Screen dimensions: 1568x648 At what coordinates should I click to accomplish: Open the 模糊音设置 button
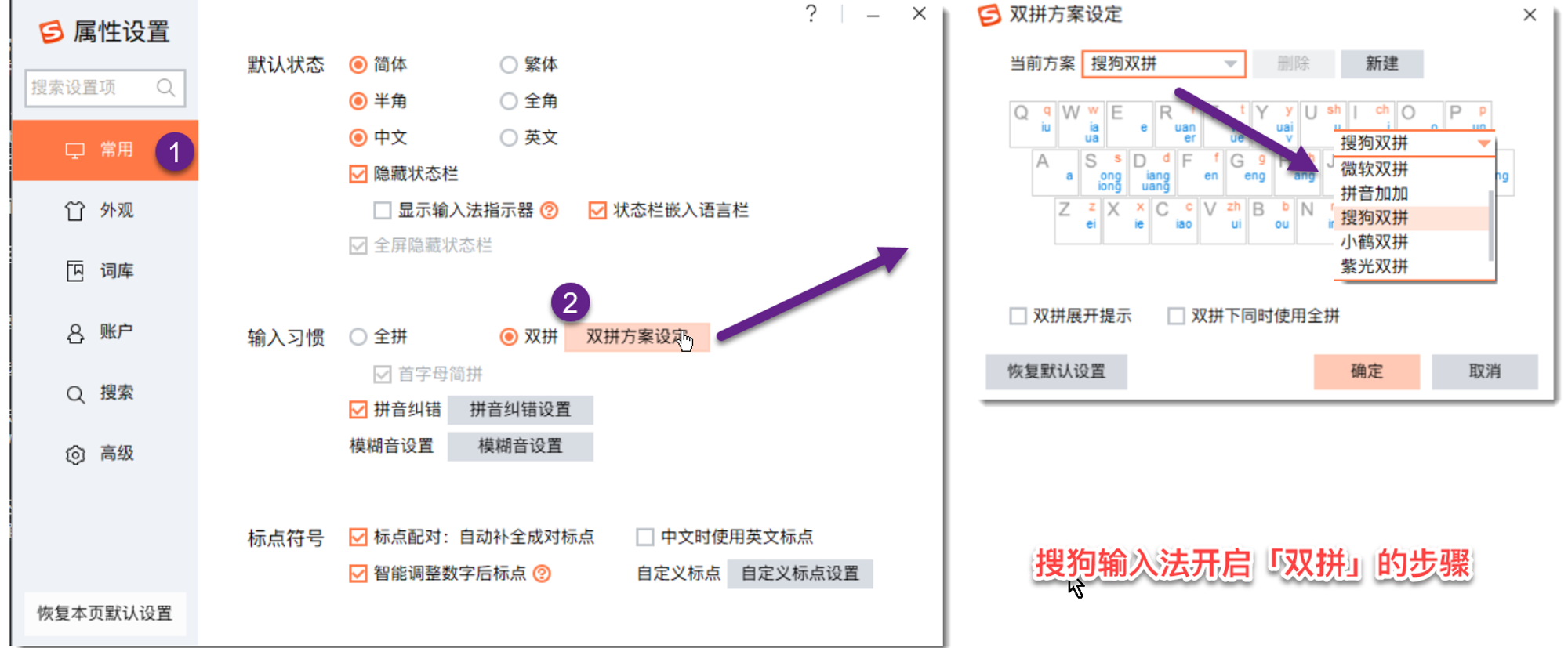[521, 446]
